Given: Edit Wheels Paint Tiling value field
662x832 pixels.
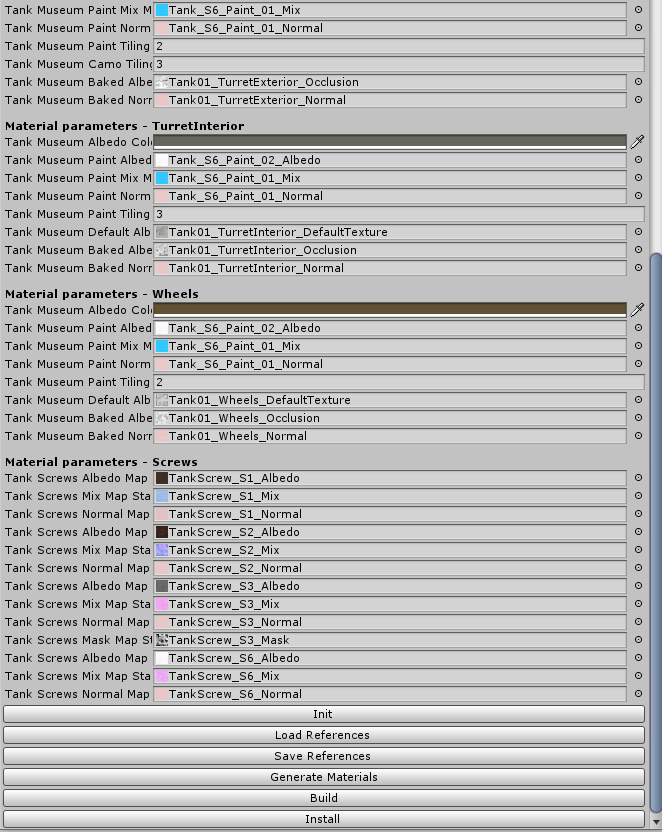Looking at the screenshot, I should 399,382.
